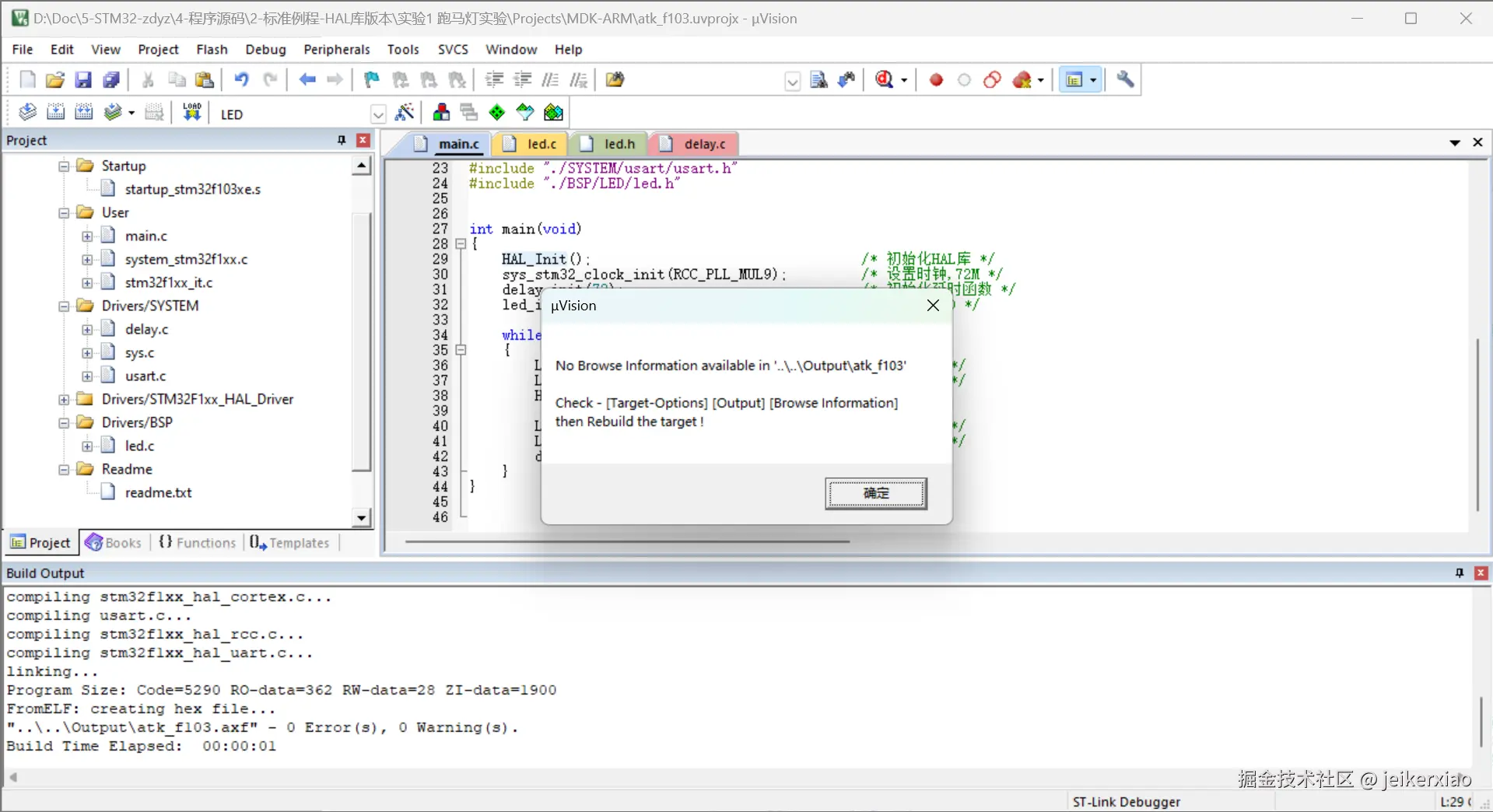Open the Flash menu

pyautogui.click(x=212, y=49)
